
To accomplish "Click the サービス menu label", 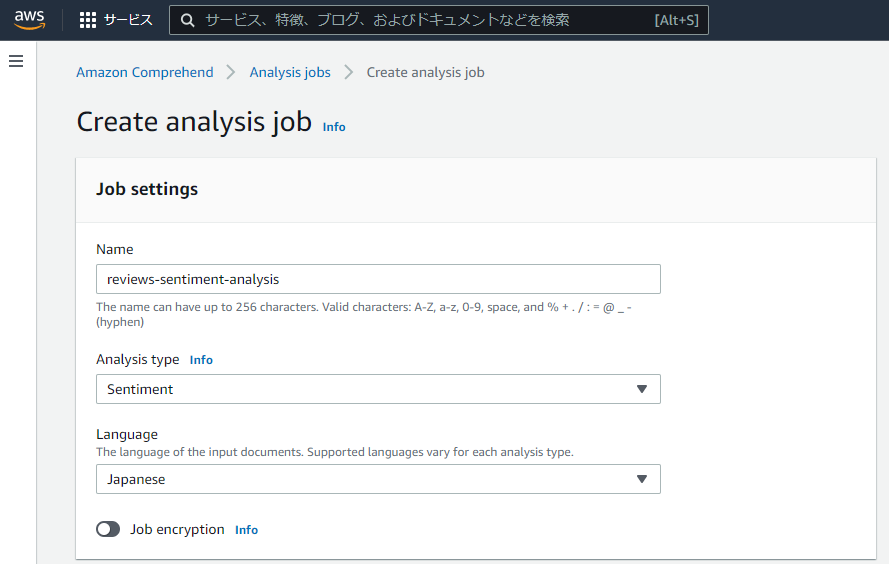I will 128,20.
